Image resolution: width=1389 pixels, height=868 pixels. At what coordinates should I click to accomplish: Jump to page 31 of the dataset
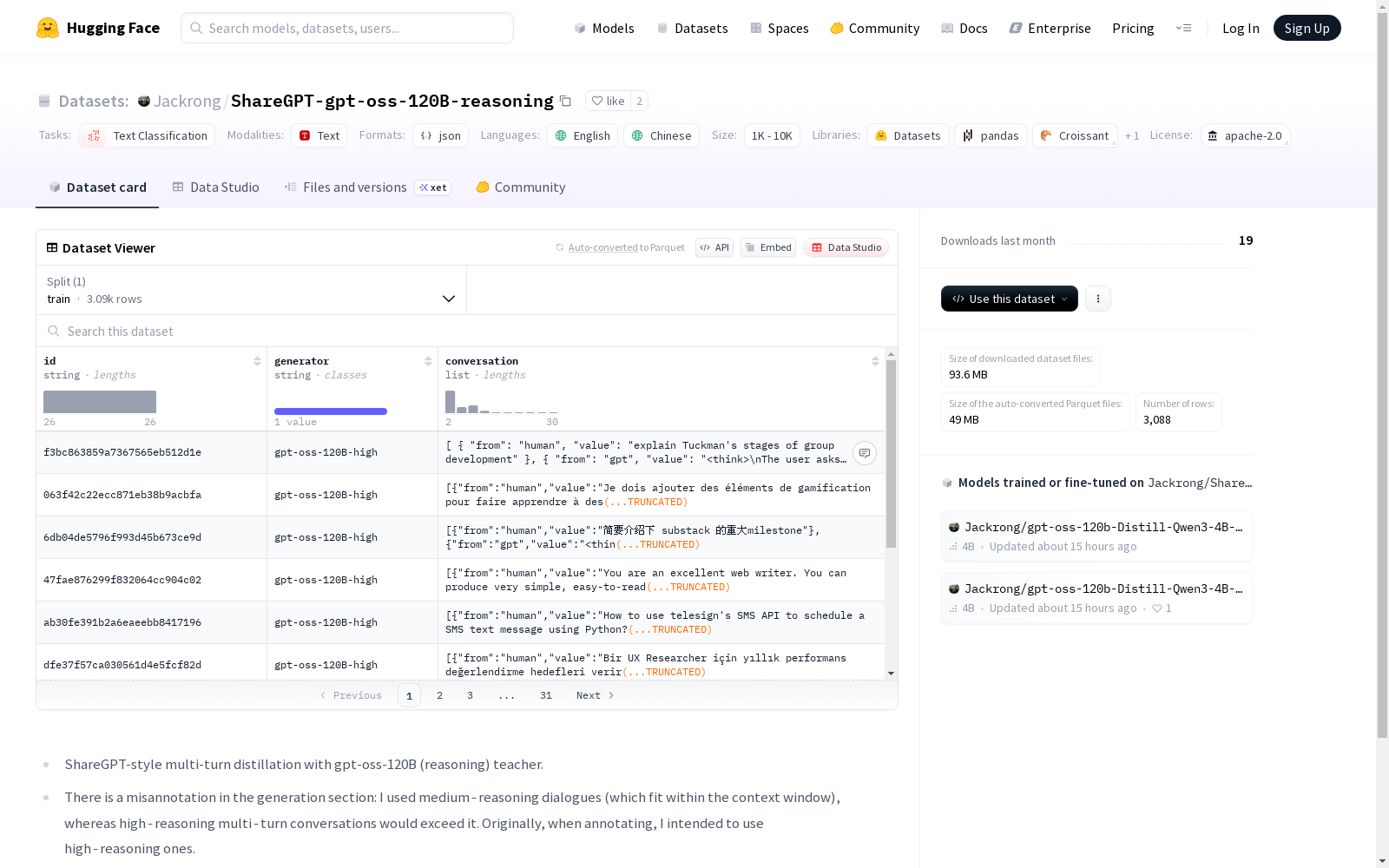click(546, 695)
